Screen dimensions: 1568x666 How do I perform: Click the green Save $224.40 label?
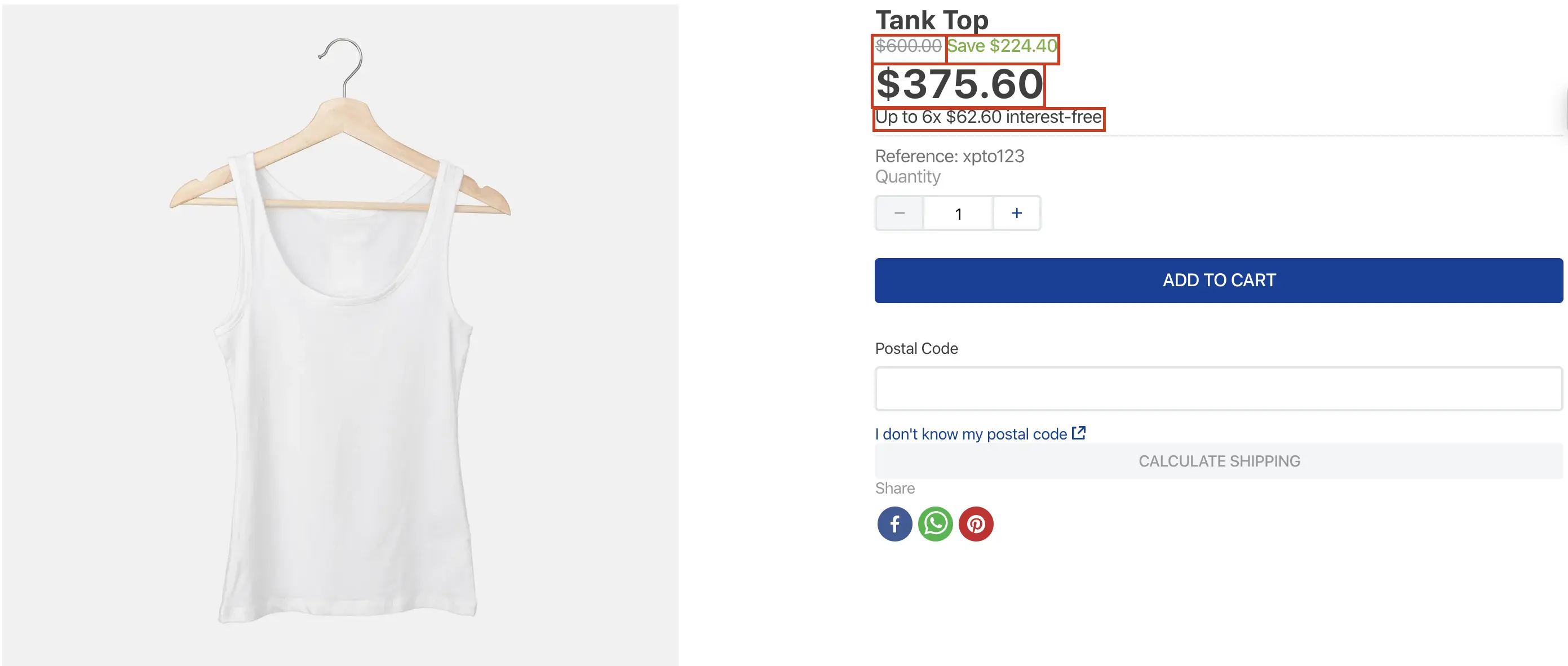(1002, 46)
